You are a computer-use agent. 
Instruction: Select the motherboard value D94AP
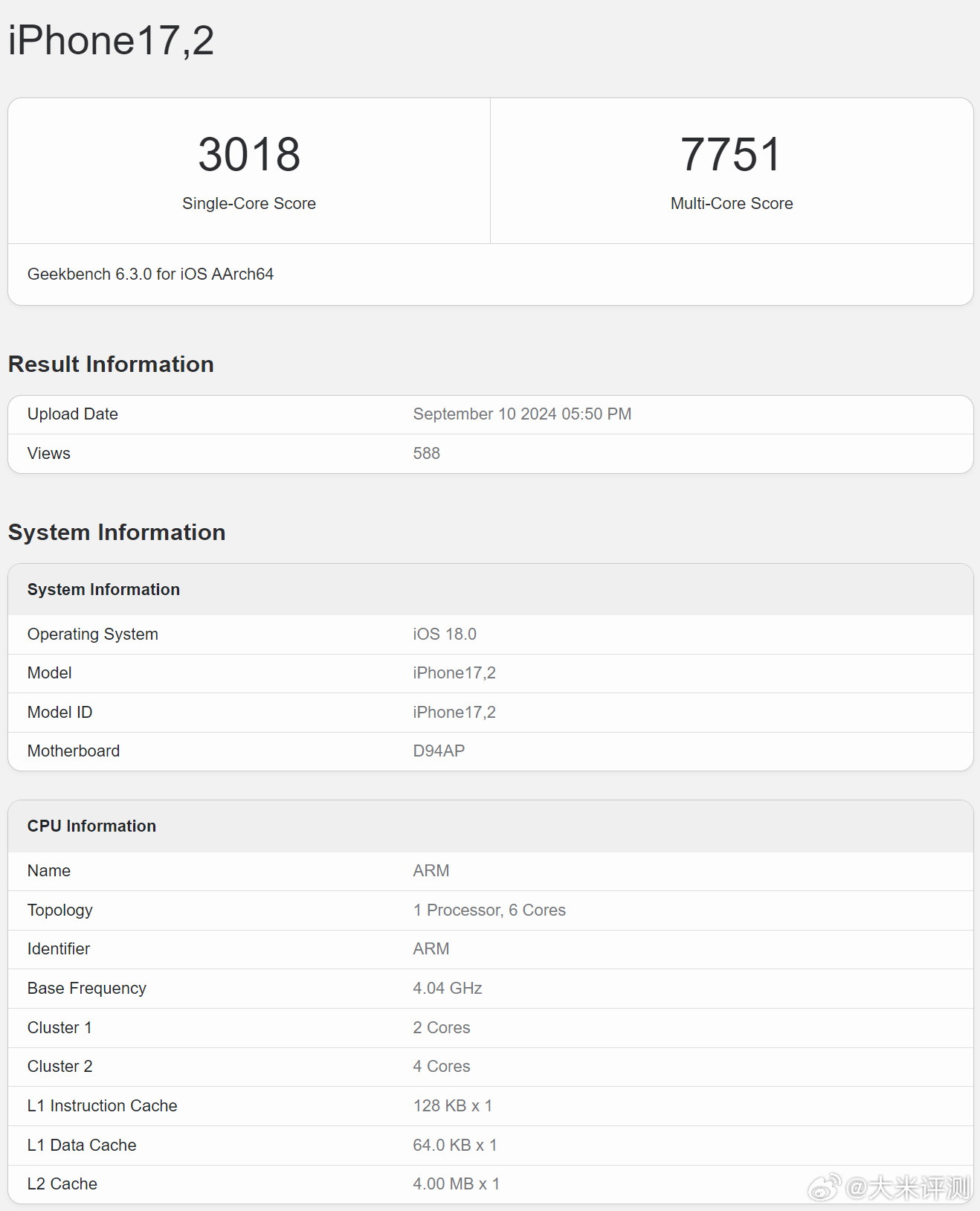pyautogui.click(x=439, y=751)
